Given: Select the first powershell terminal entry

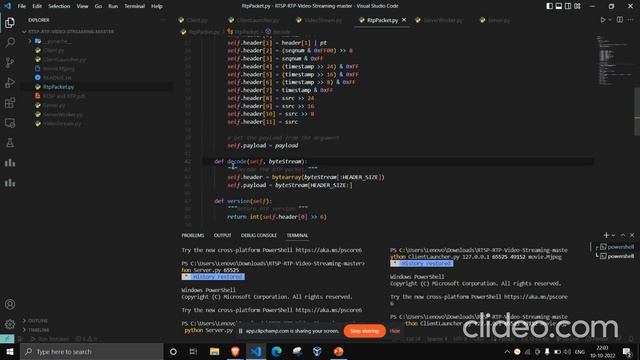Looking at the screenshot, I should coord(617,247).
